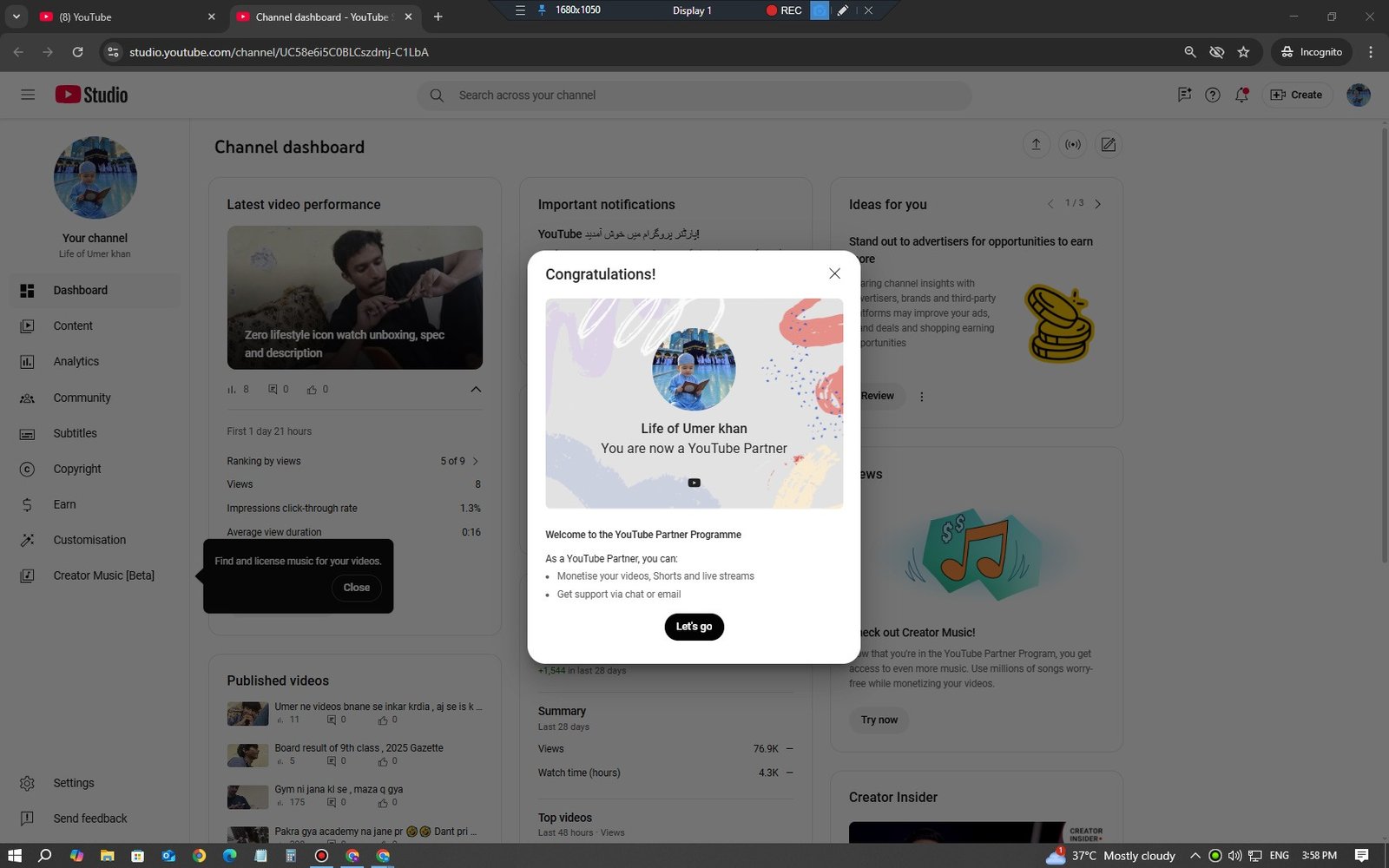
Task: Open Subtitles in the sidebar
Action: [95, 433]
